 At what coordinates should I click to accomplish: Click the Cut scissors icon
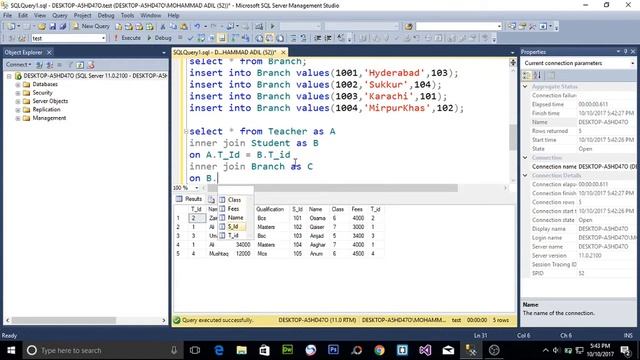(162, 27)
